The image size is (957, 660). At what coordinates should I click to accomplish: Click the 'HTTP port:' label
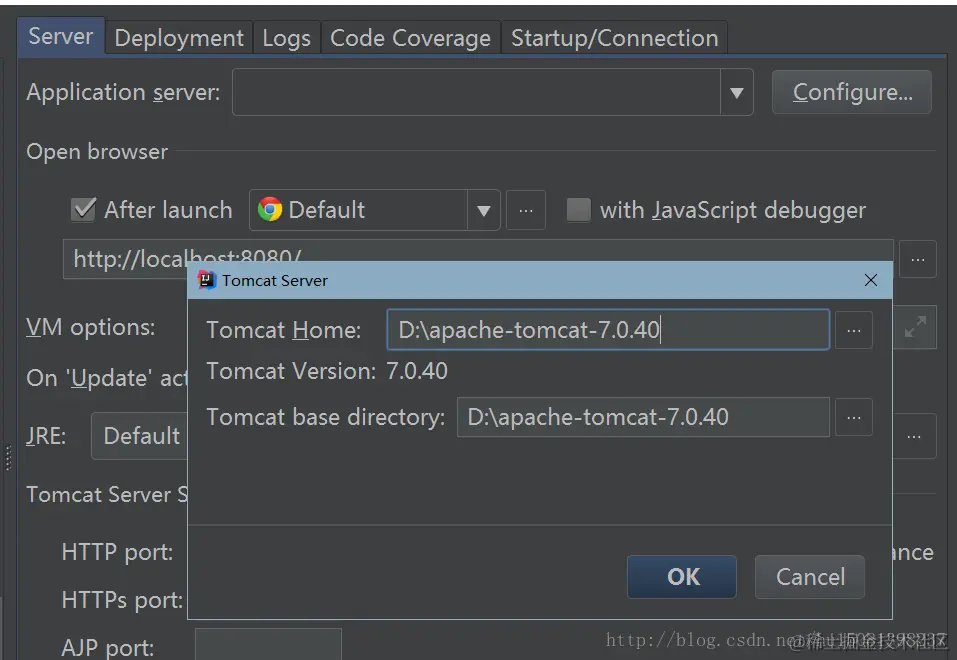pyautogui.click(x=117, y=552)
